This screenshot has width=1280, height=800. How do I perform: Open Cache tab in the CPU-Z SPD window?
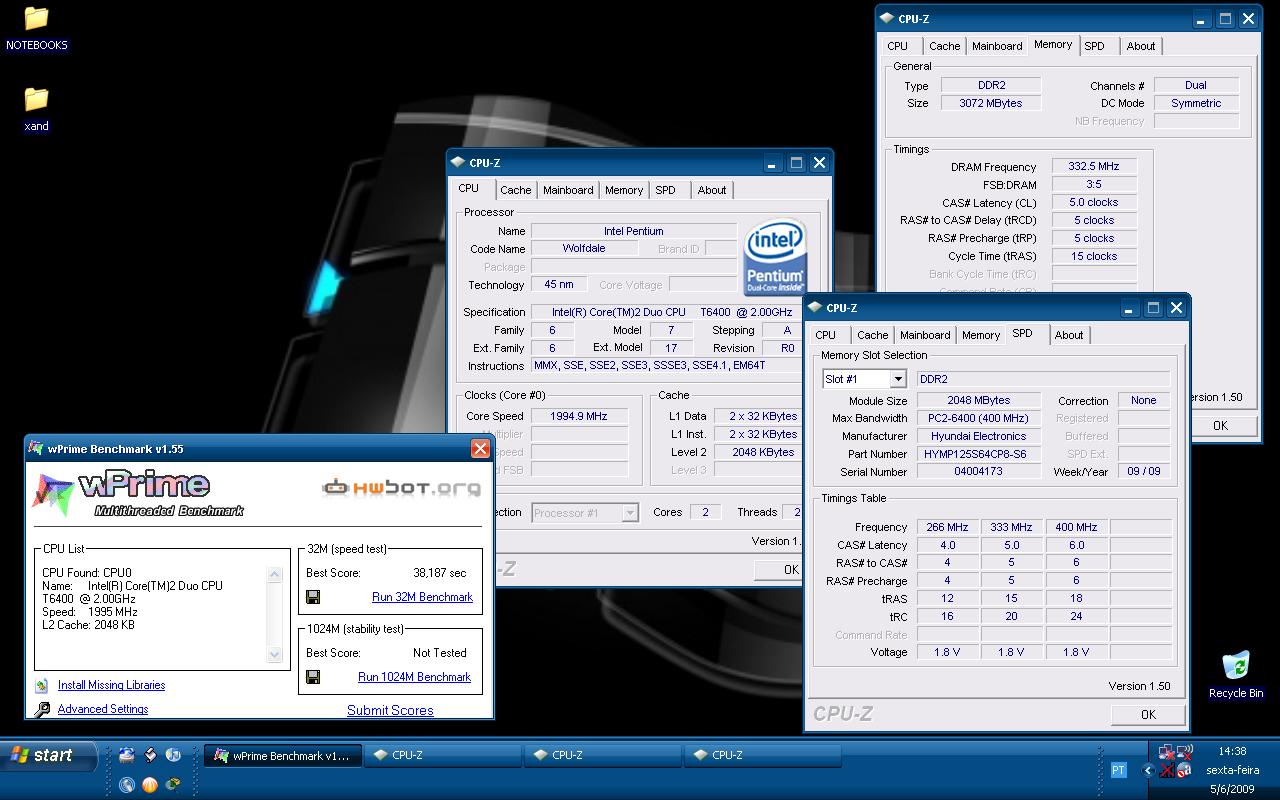tap(873, 335)
